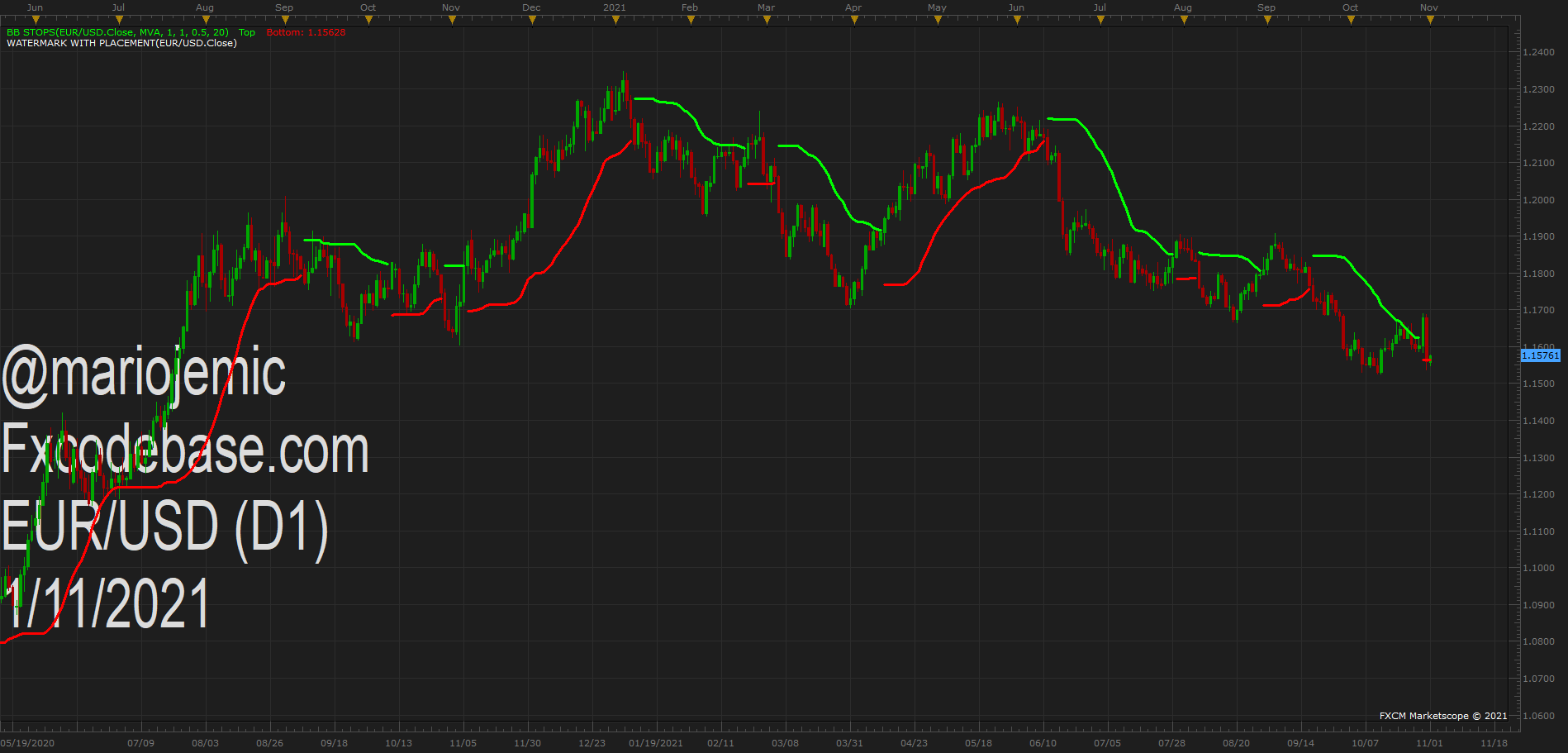Click the 11/01 date axis label

[1429, 743]
